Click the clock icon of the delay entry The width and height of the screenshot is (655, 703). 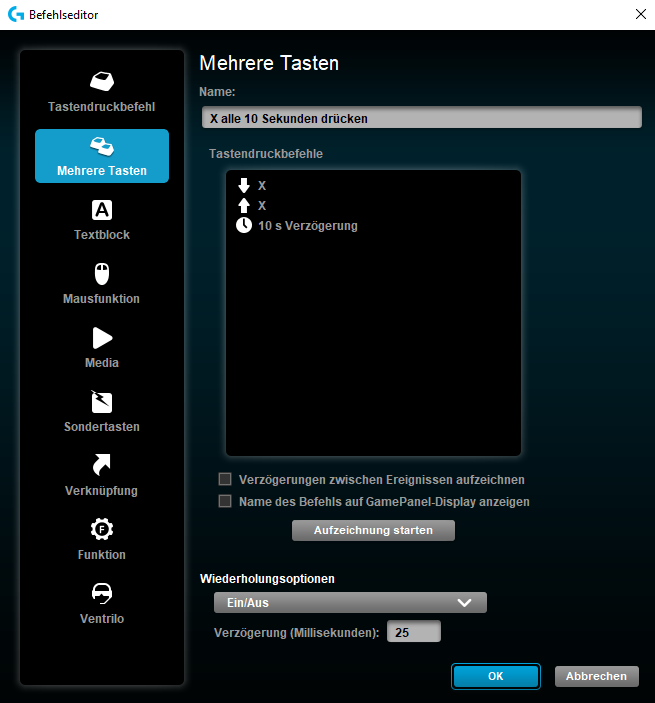pos(244,226)
